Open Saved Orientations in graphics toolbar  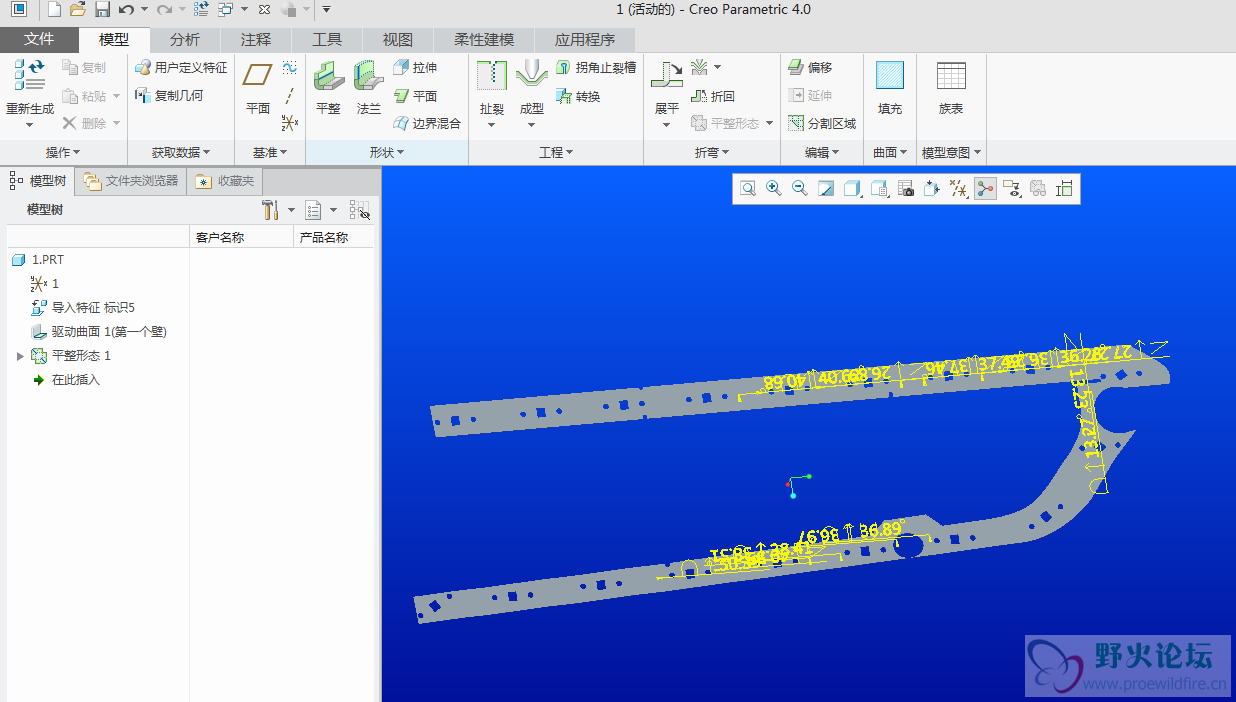(x=880, y=188)
